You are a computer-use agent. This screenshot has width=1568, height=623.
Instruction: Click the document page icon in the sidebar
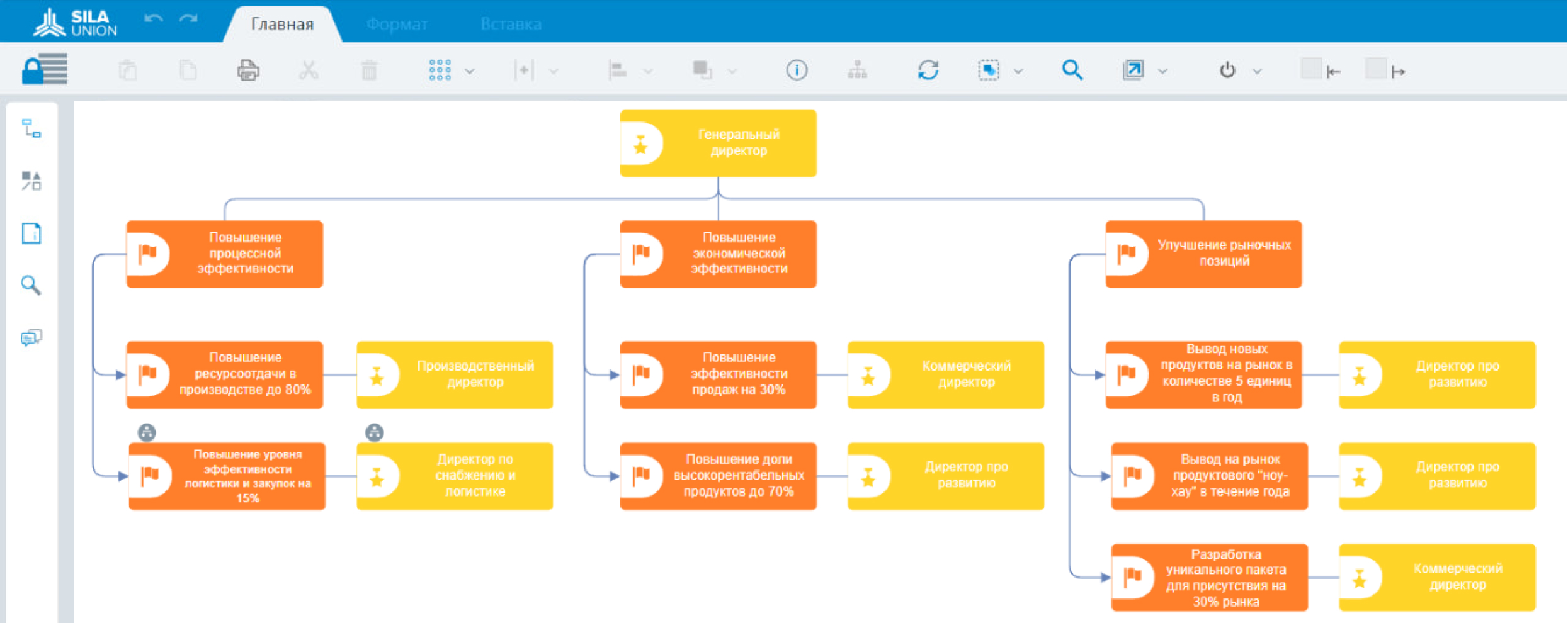pos(31,233)
